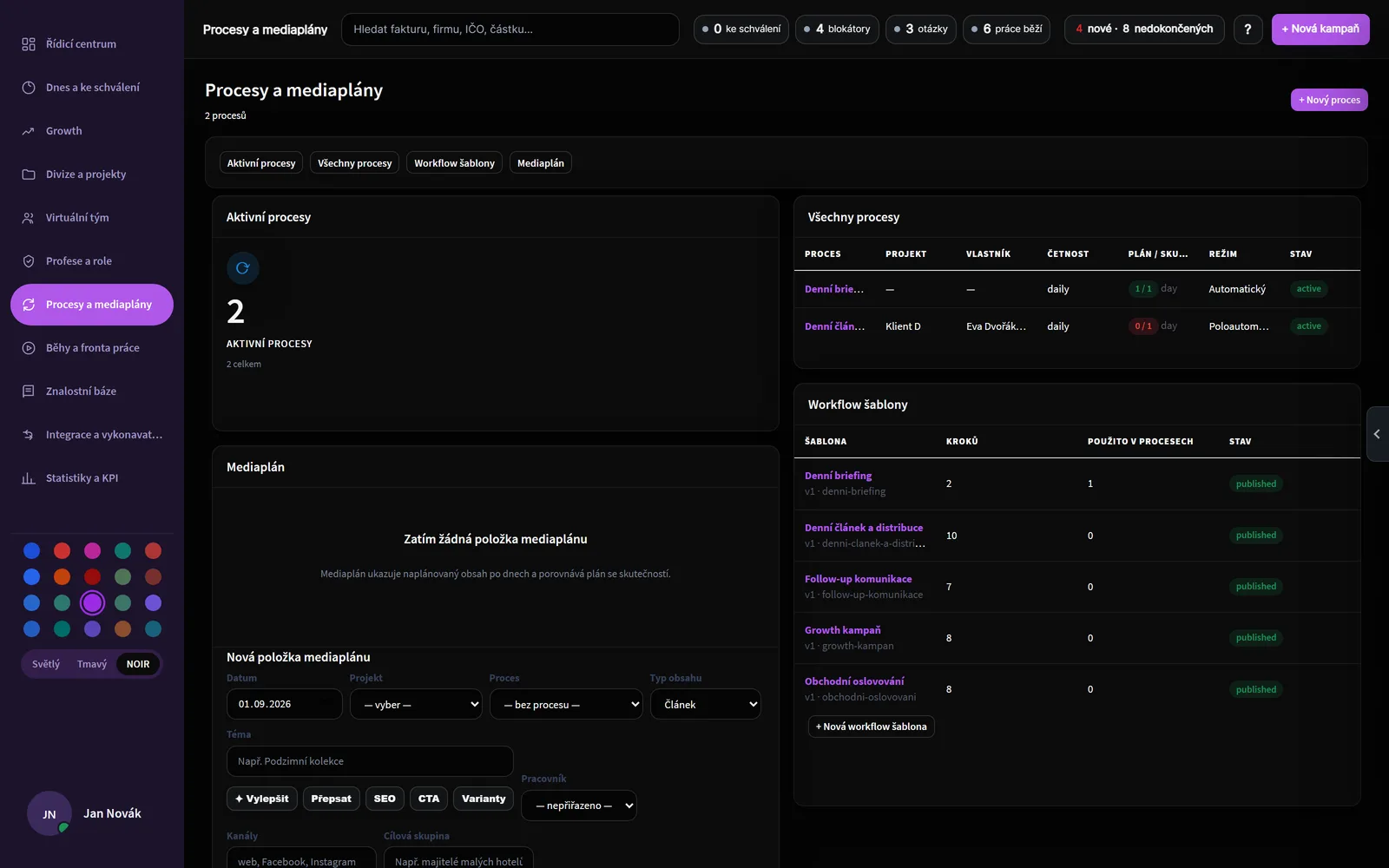
Task: Open the Proces dropdown showing bez procesu
Action: 567,704
